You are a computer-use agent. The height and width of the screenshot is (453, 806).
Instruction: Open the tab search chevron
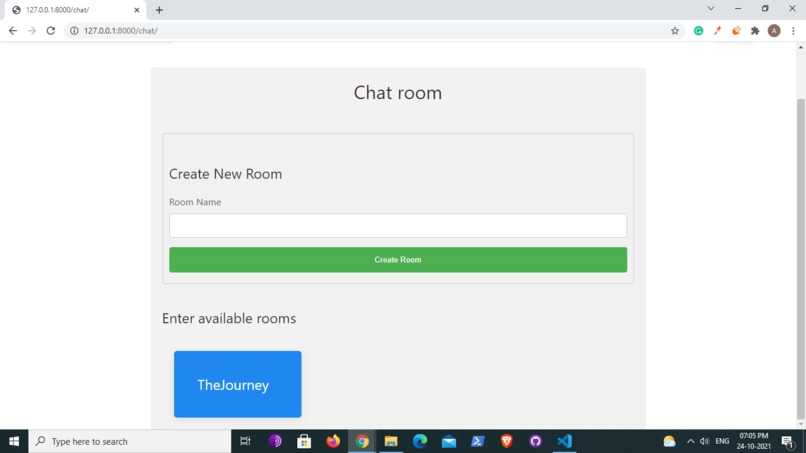point(711,9)
